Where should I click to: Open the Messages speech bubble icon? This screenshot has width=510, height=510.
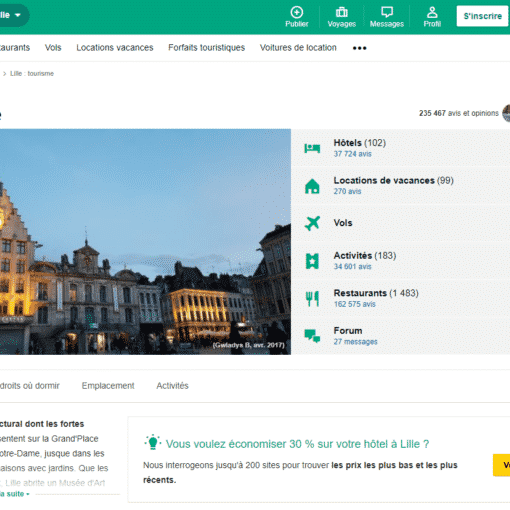point(387,12)
